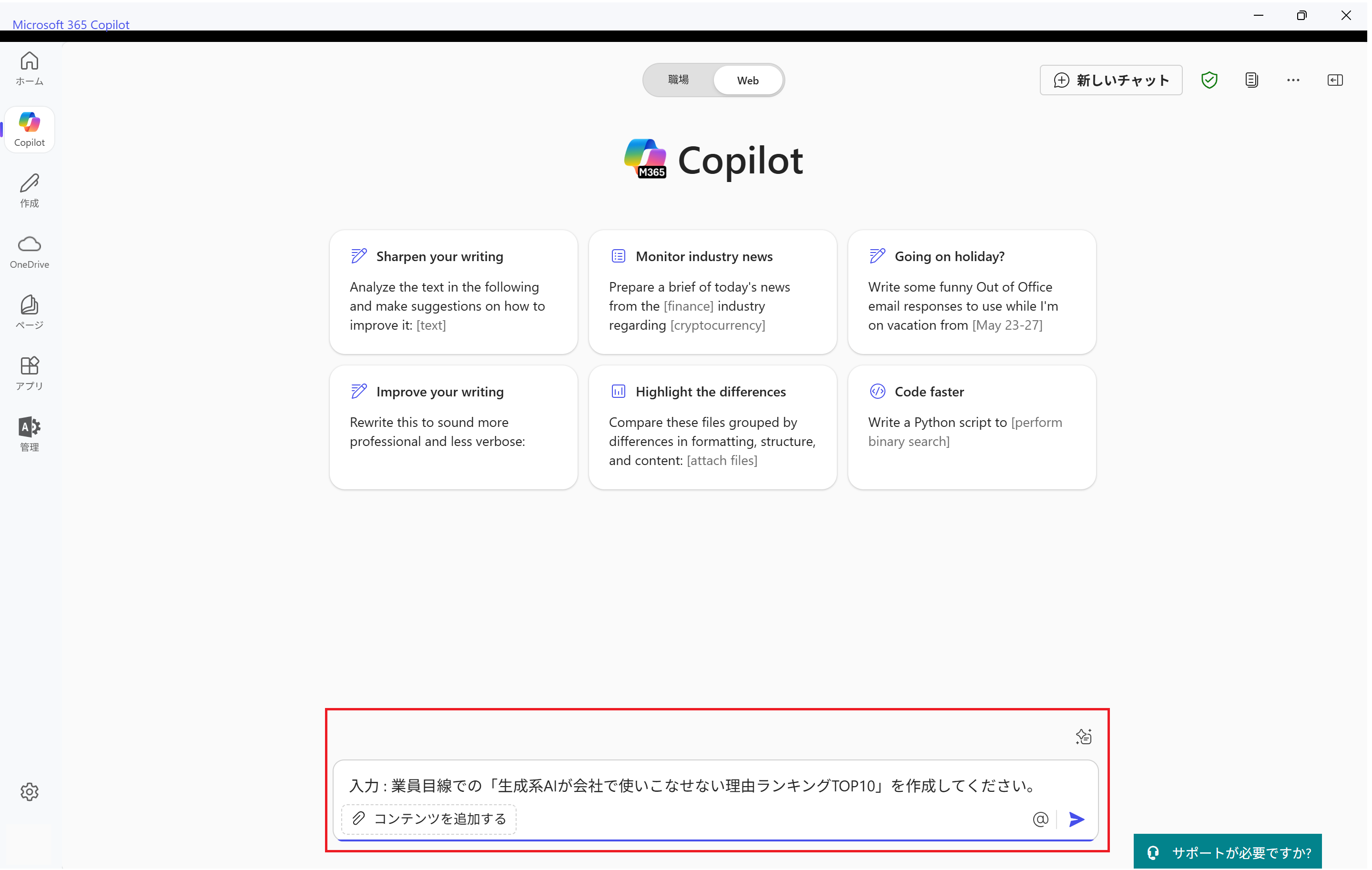This screenshot has width=1372, height=870.
Task: Open the settings gear in the sidebar
Action: tap(29, 791)
